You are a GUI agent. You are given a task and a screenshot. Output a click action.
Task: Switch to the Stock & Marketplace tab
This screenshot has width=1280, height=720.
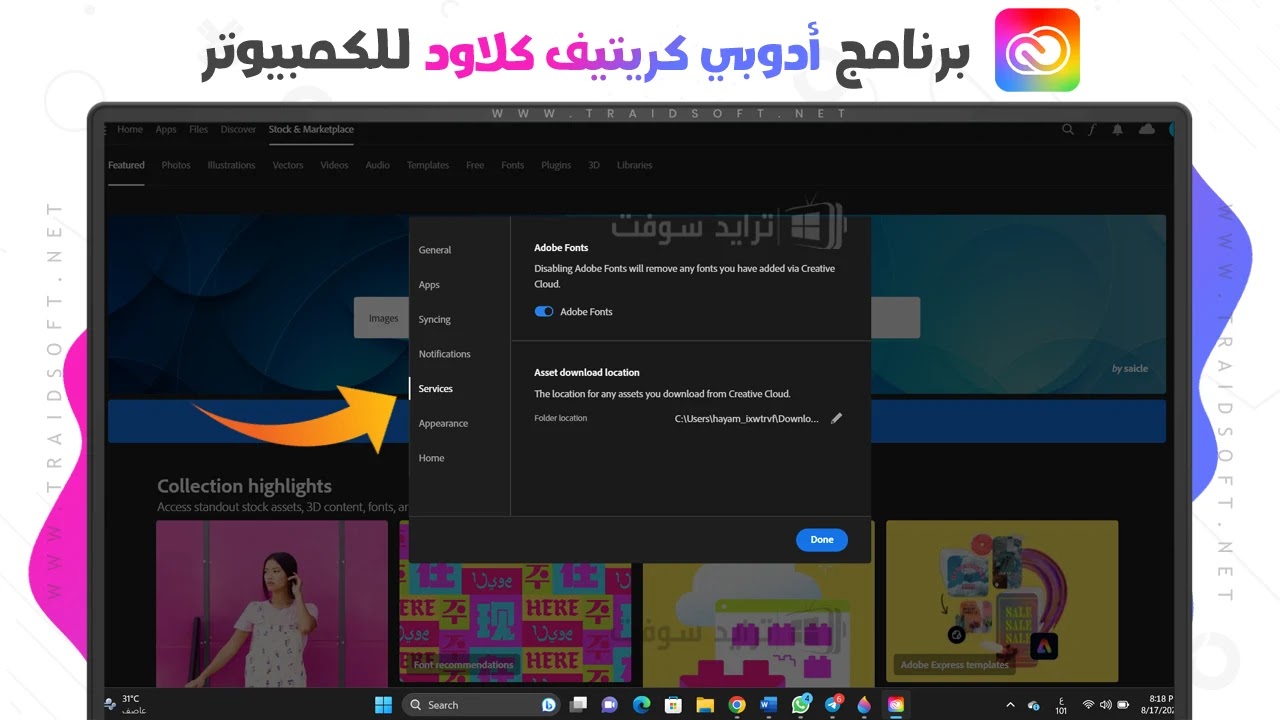[311, 129]
